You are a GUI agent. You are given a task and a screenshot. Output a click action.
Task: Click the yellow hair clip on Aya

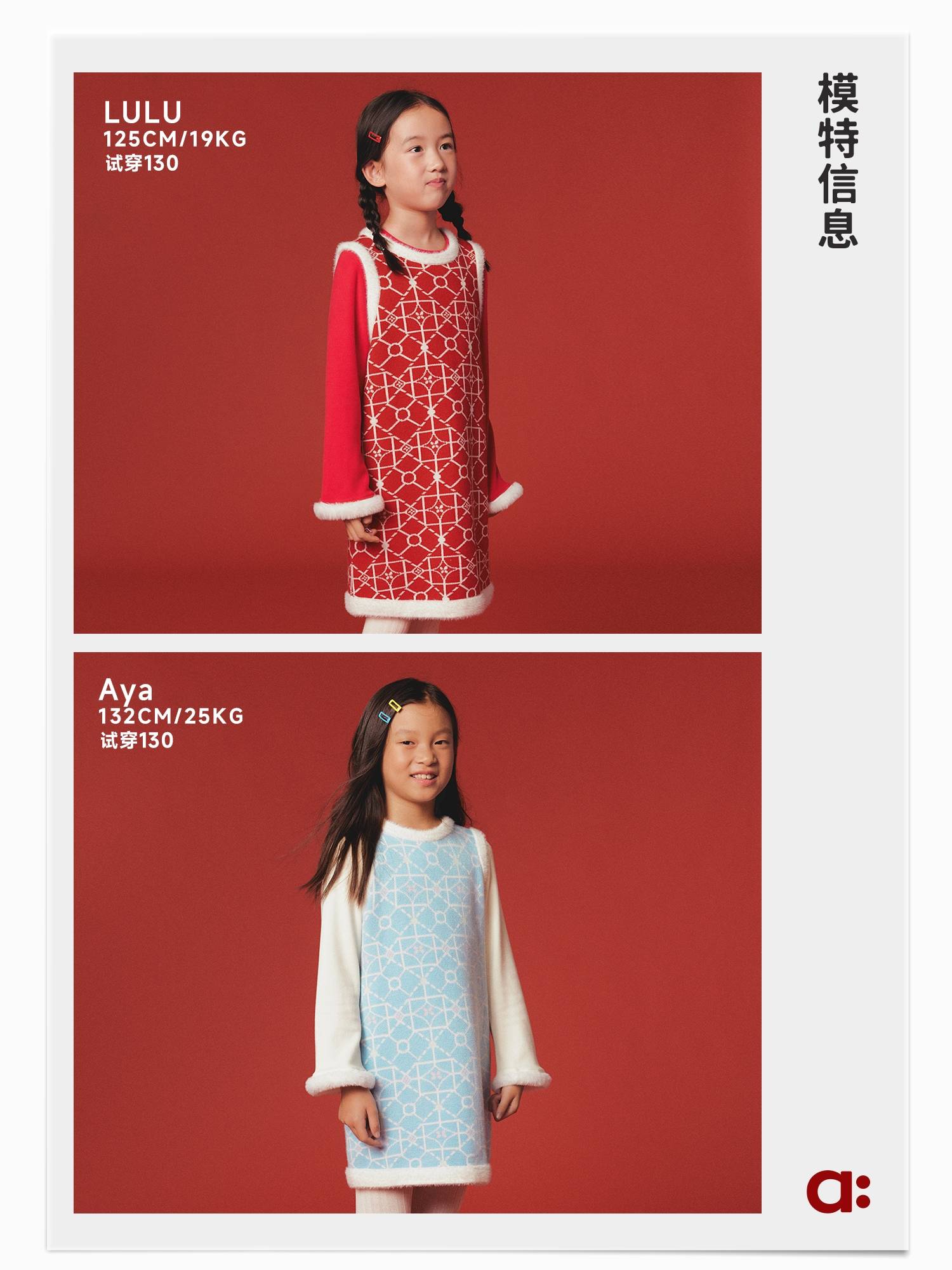(x=395, y=705)
